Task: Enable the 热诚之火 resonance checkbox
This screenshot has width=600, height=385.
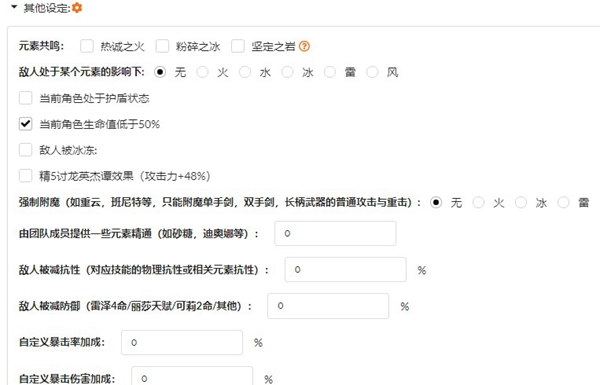Action: click(x=87, y=46)
